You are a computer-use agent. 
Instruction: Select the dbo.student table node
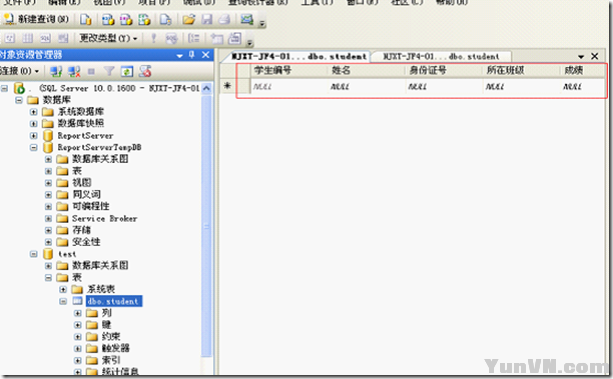114,301
